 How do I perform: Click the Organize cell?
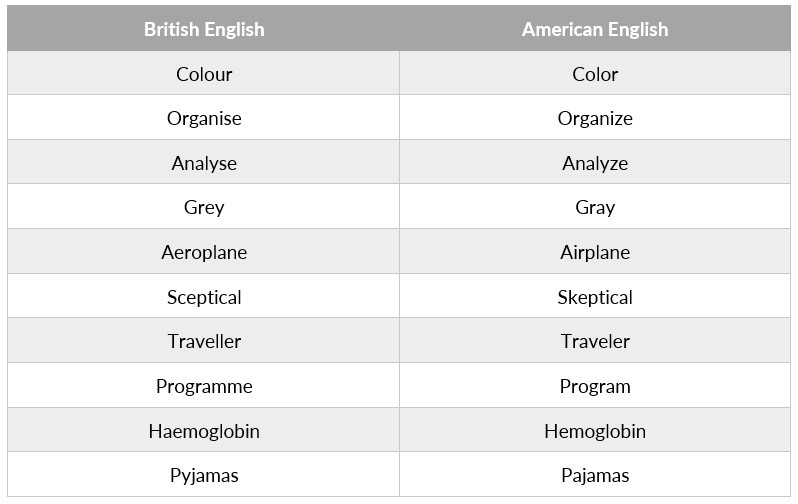tap(595, 118)
